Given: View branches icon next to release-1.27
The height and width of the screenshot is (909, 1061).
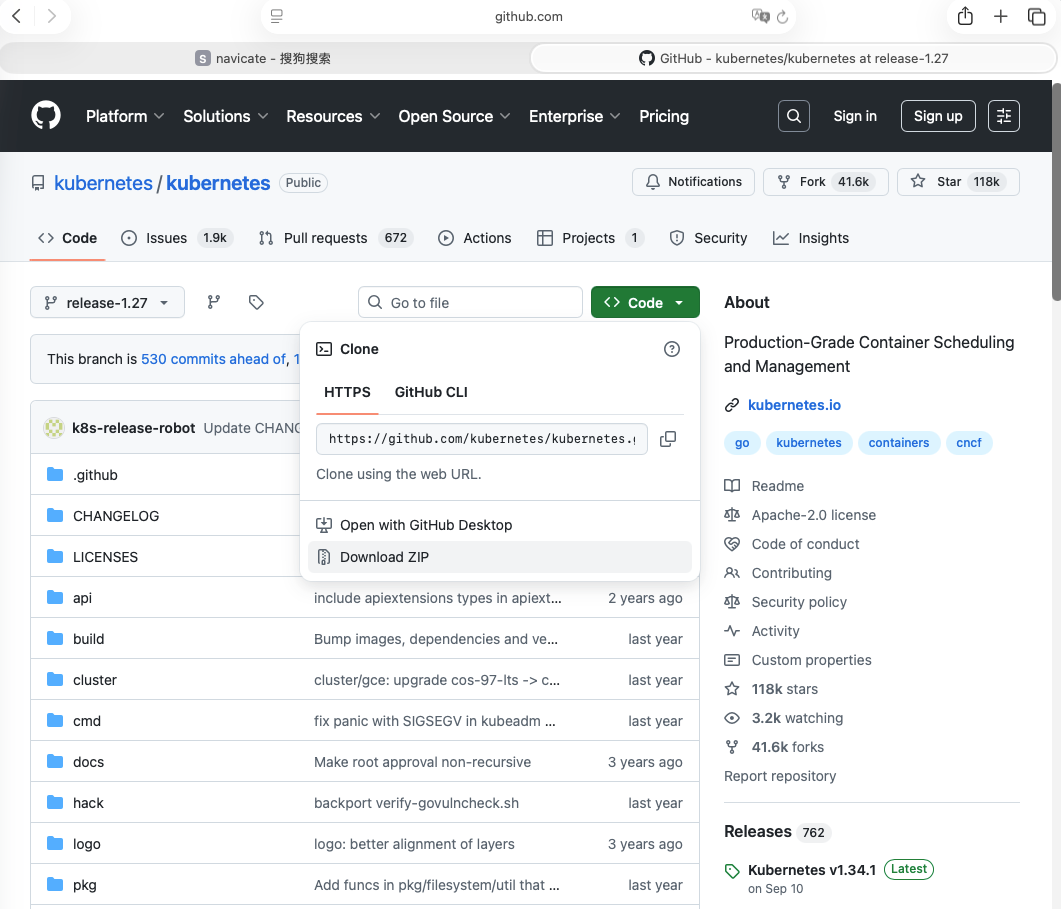Looking at the screenshot, I should [x=214, y=302].
